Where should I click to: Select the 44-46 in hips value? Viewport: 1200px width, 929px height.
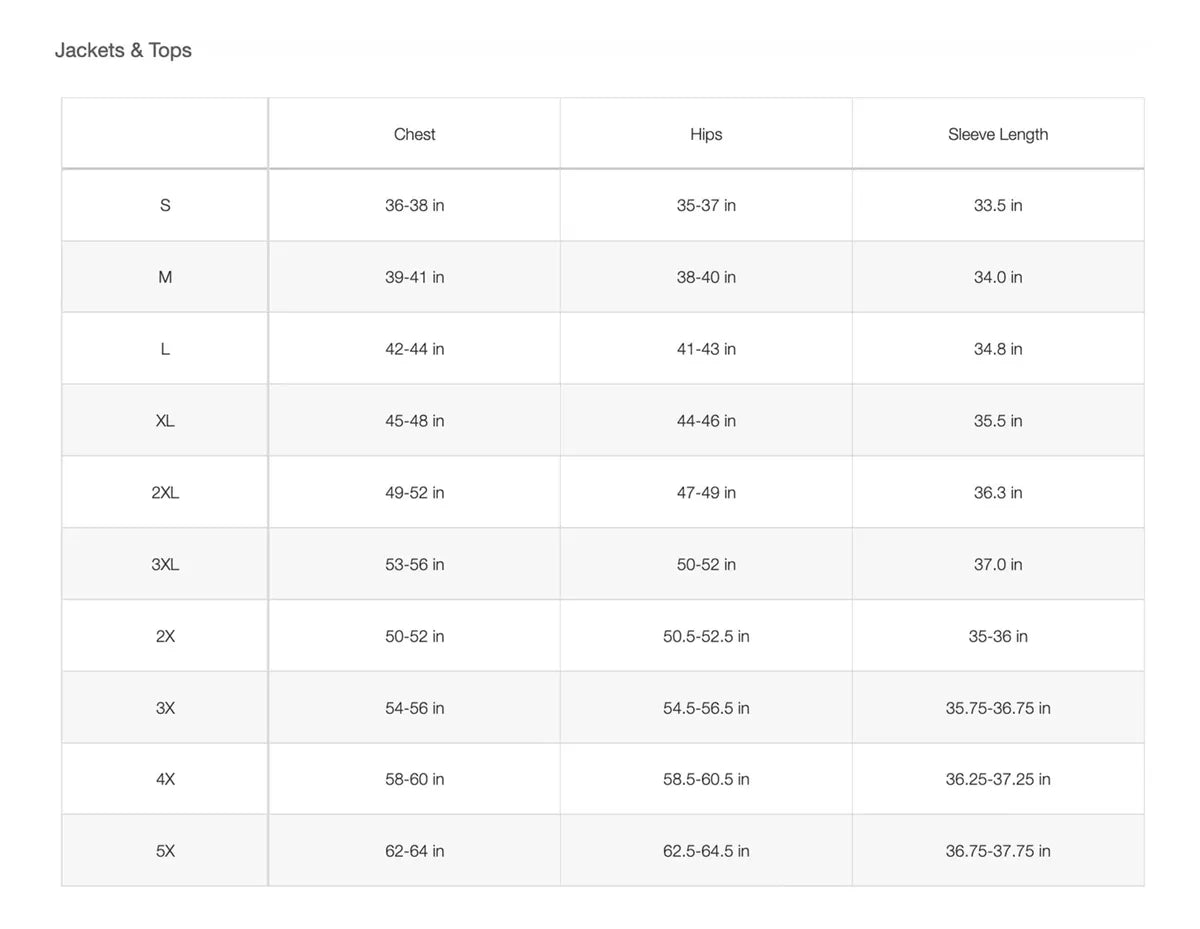[706, 421]
